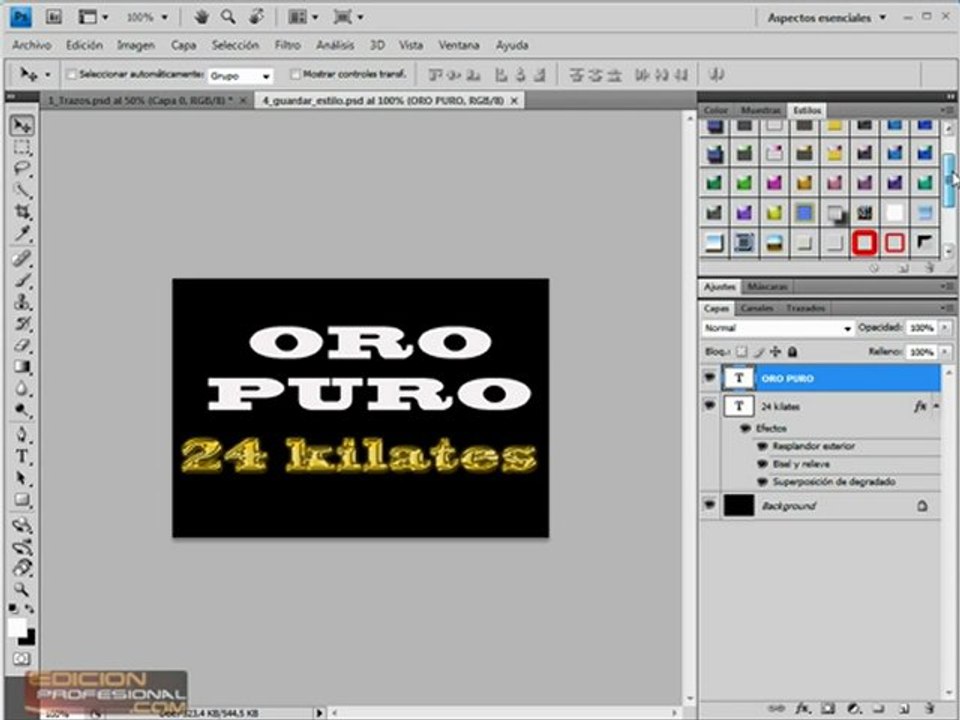Choose the Zoom tool in toolbox
Screen dimensions: 960x720
[x=21, y=589]
